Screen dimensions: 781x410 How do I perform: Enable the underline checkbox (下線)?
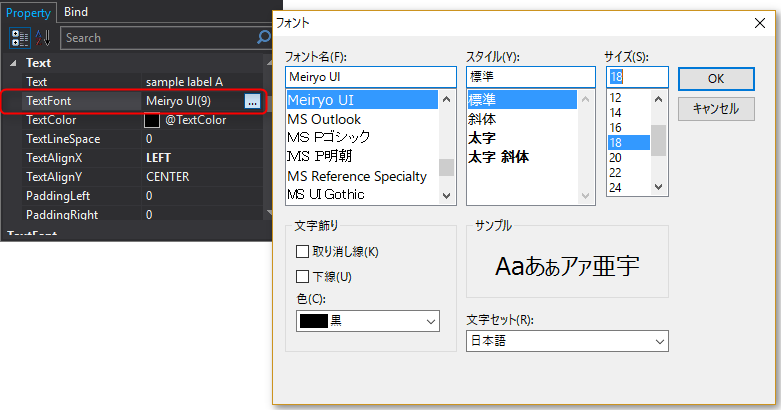[303, 276]
